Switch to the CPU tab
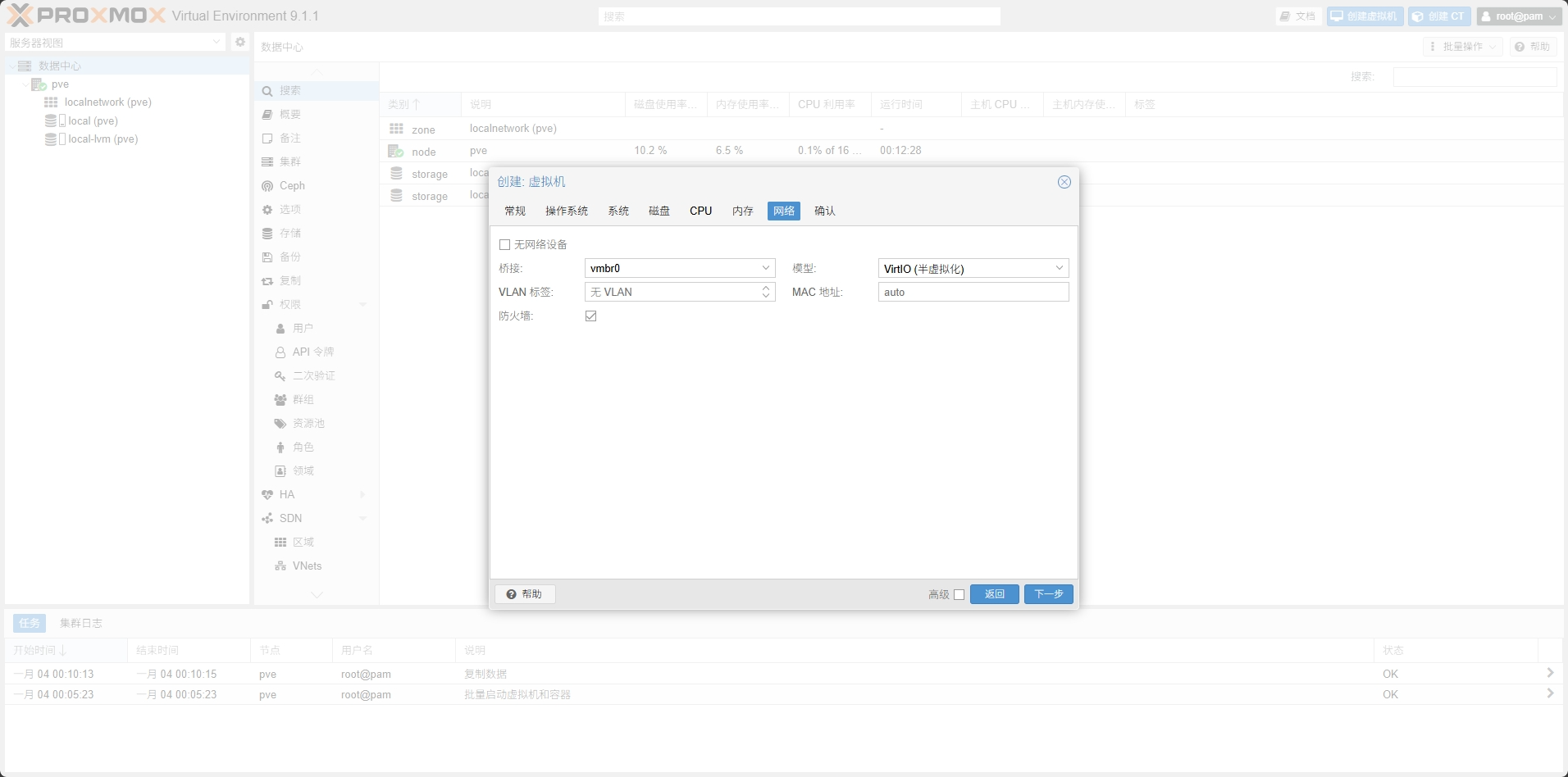1568x777 pixels. (700, 211)
